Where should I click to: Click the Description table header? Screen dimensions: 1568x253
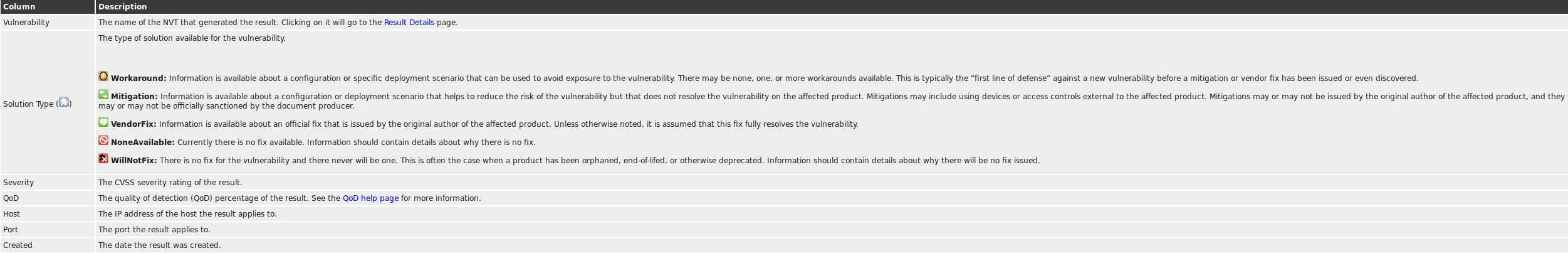[123, 7]
